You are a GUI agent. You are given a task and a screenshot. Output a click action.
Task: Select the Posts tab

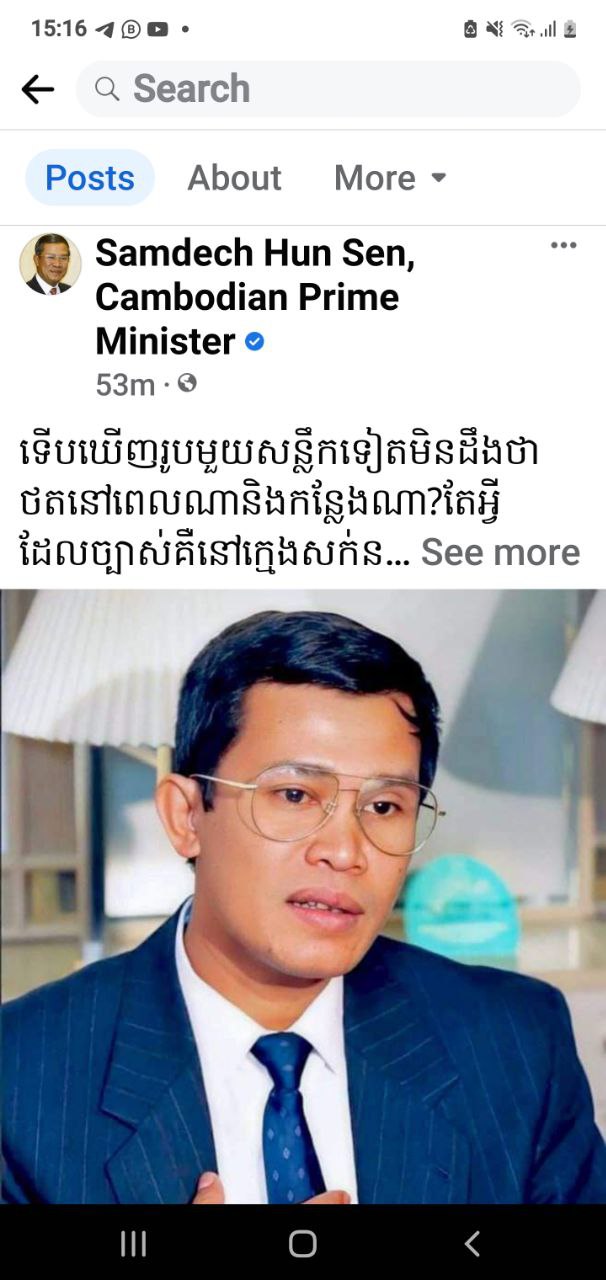click(90, 178)
